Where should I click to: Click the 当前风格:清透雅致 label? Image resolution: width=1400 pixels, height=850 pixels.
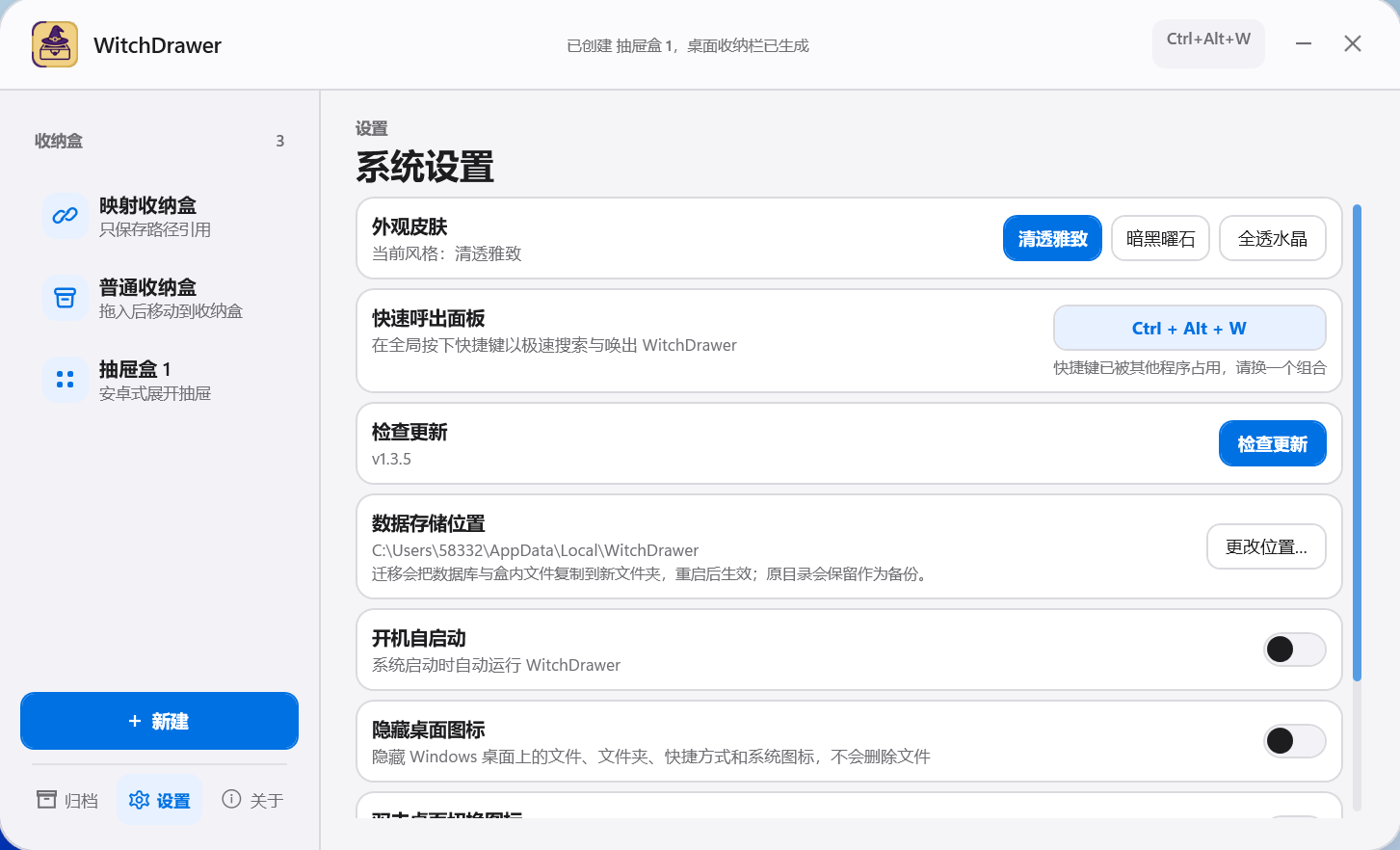point(446,253)
